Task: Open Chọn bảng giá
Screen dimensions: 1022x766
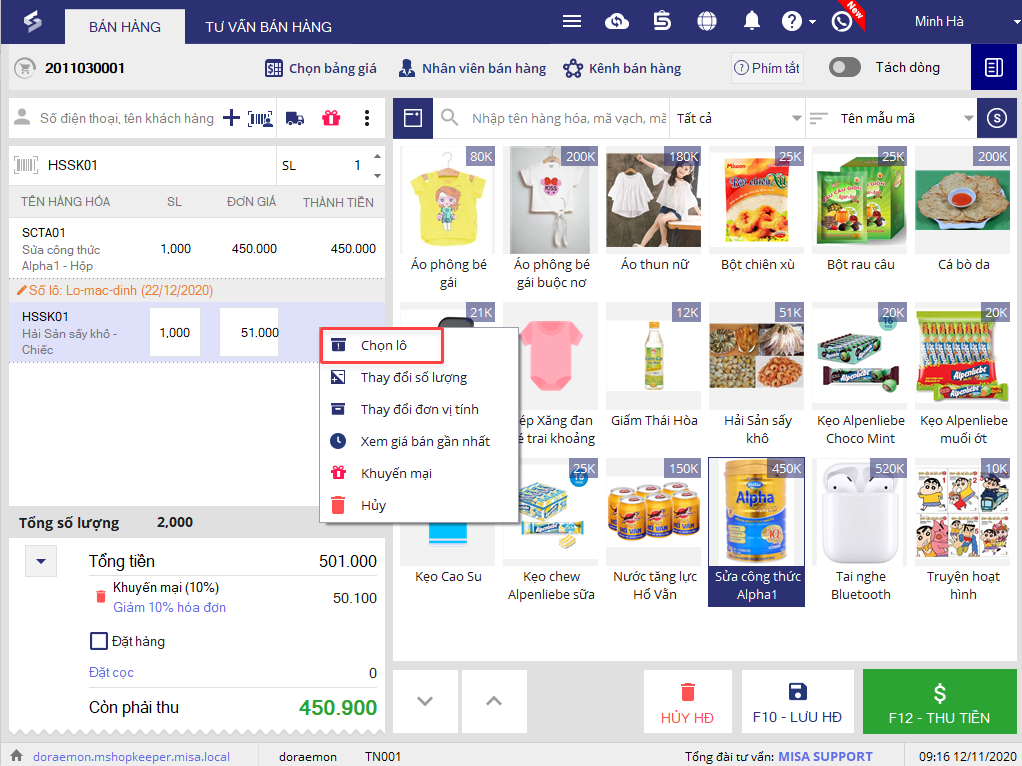Action: tap(321, 68)
